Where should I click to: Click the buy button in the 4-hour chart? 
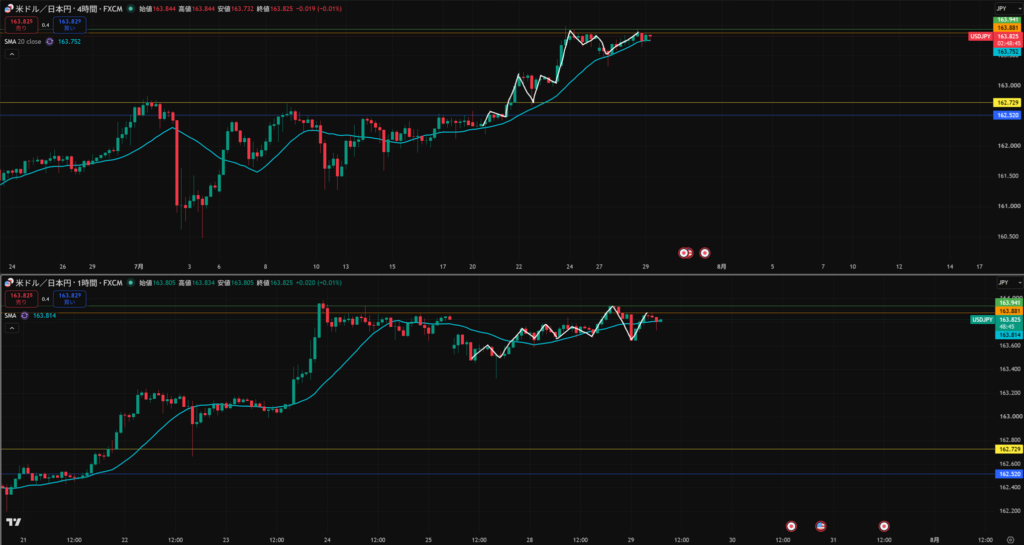[x=70, y=25]
